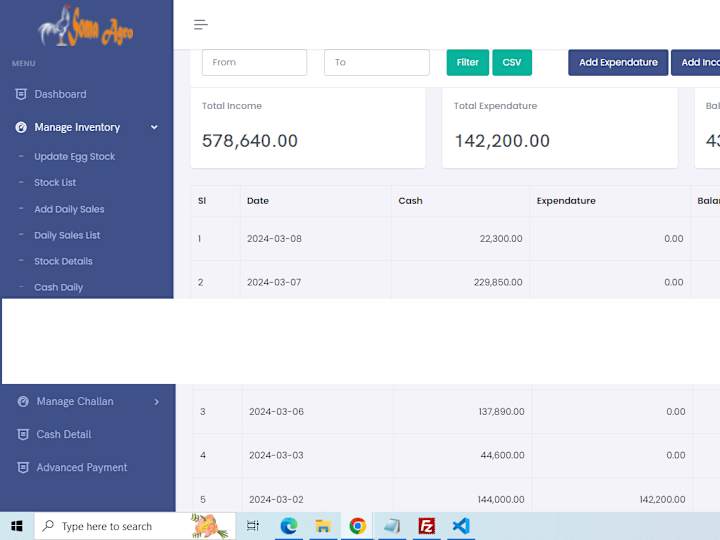The image size is (720, 540).
Task: Launch FileZilla from the taskbar
Action: (426, 526)
